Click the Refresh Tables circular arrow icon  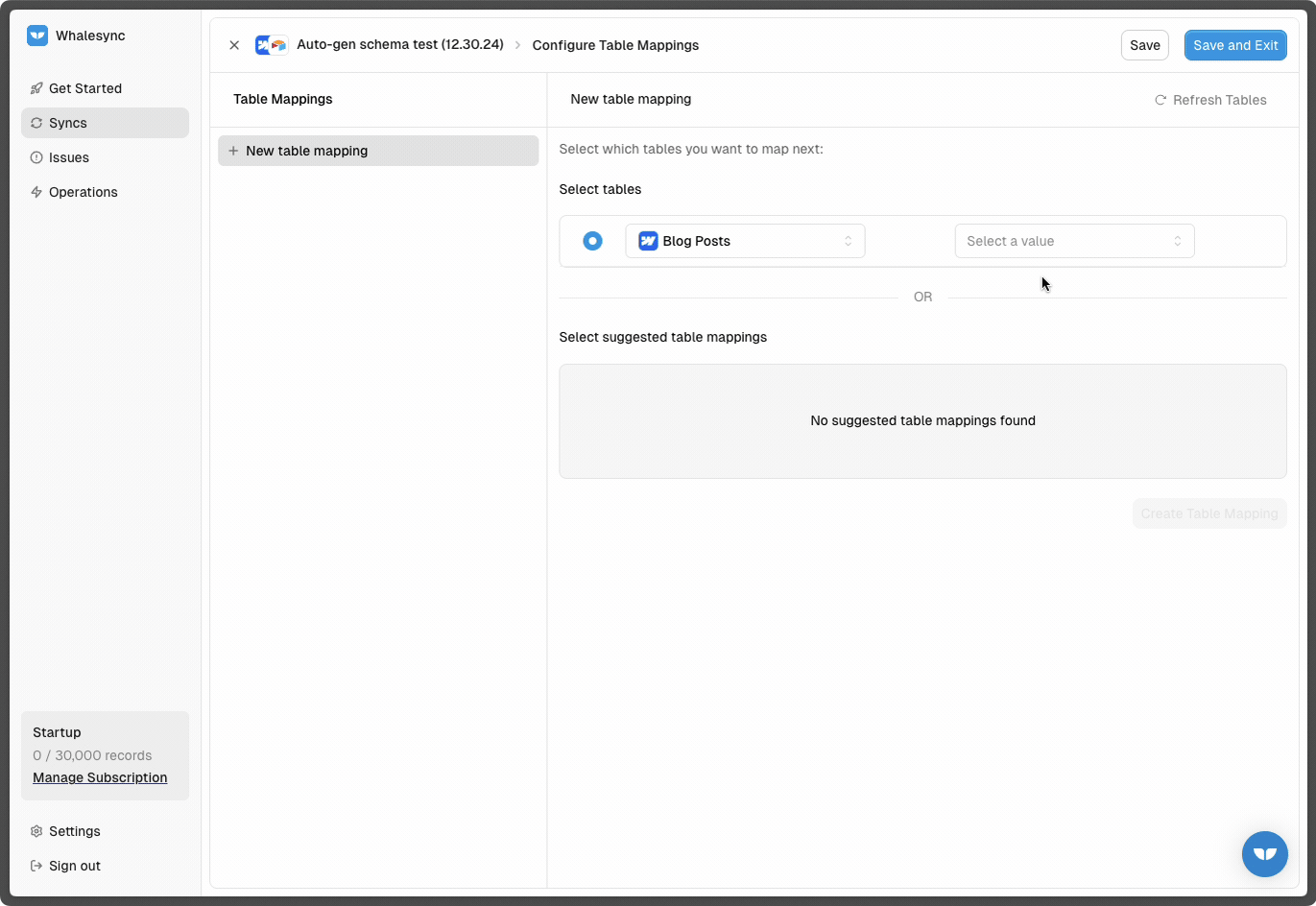(1160, 100)
